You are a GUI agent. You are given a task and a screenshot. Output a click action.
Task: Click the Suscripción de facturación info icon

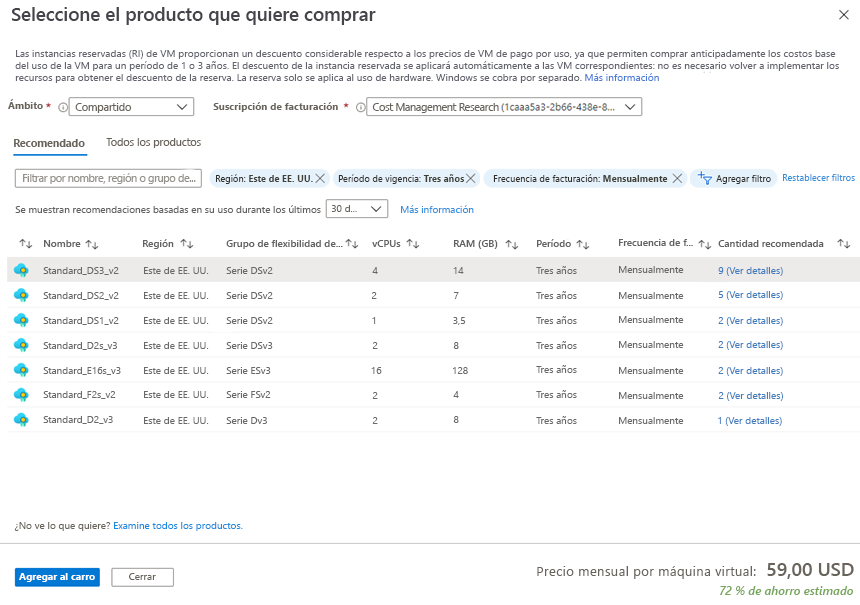tap(360, 108)
